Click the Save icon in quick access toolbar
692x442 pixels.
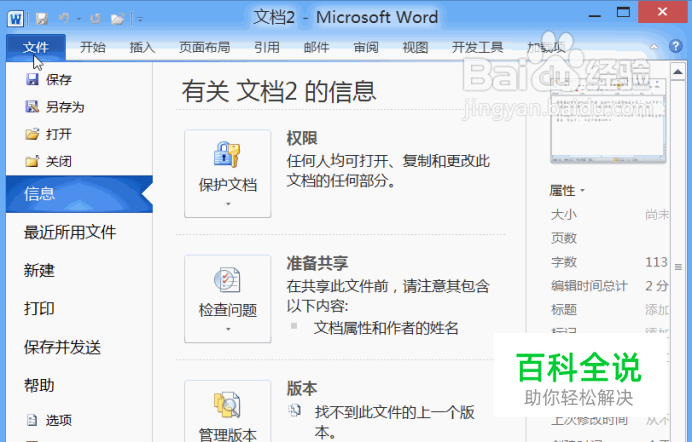click(42, 19)
